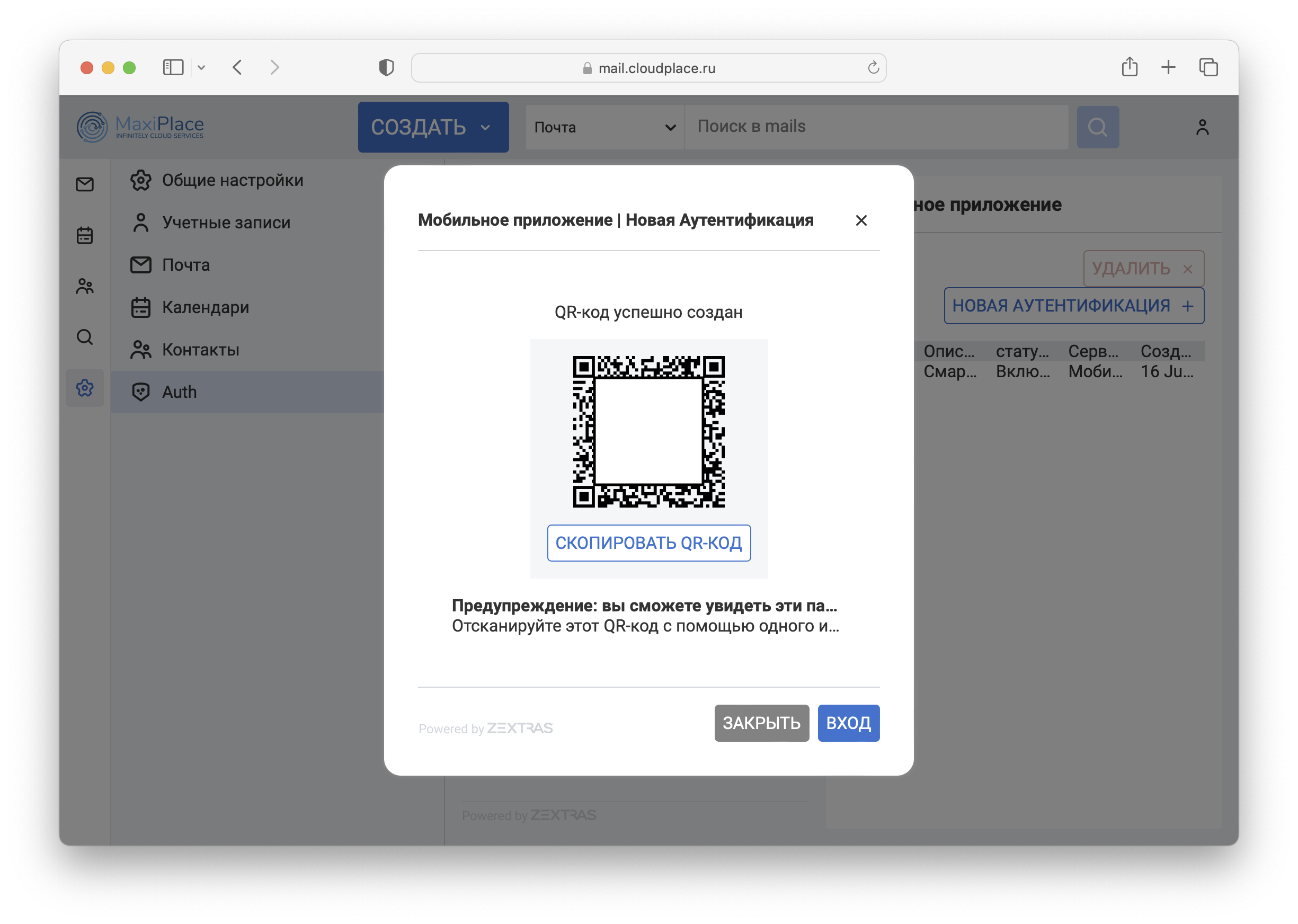Select Контакты in the settings list

247,349
